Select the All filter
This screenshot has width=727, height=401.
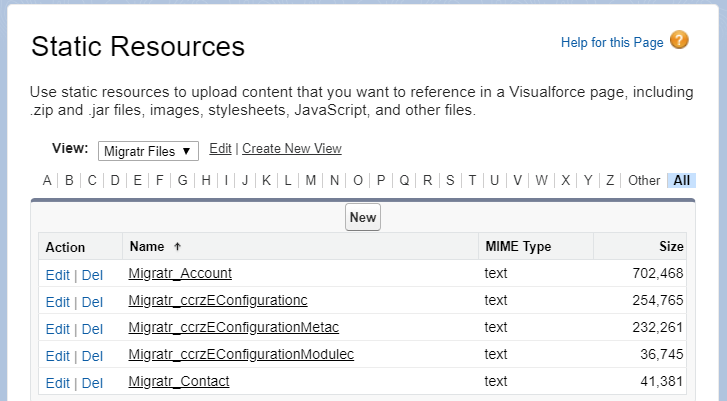pos(682,180)
